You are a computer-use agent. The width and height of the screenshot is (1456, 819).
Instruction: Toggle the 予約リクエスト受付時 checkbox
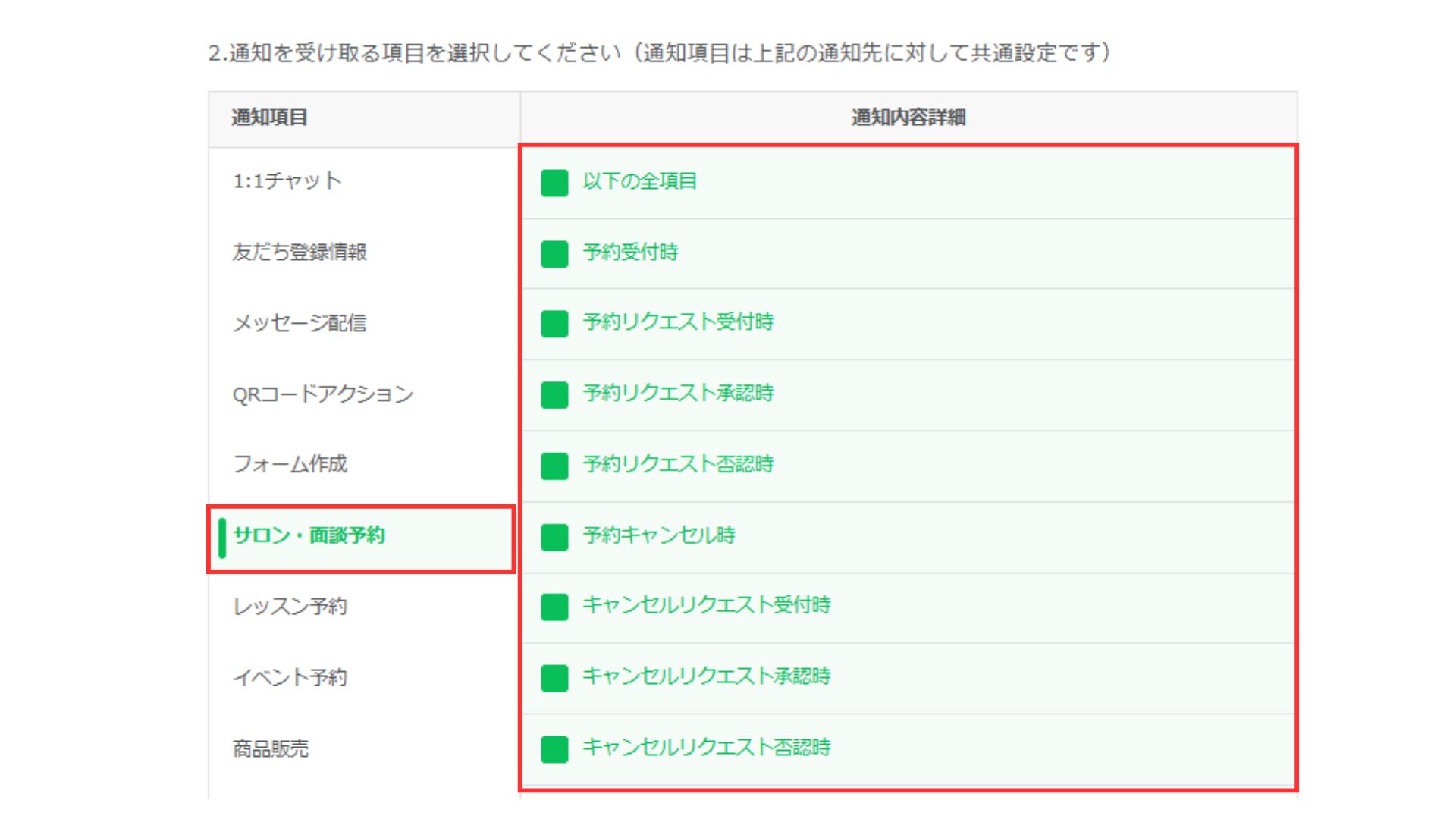[554, 324]
